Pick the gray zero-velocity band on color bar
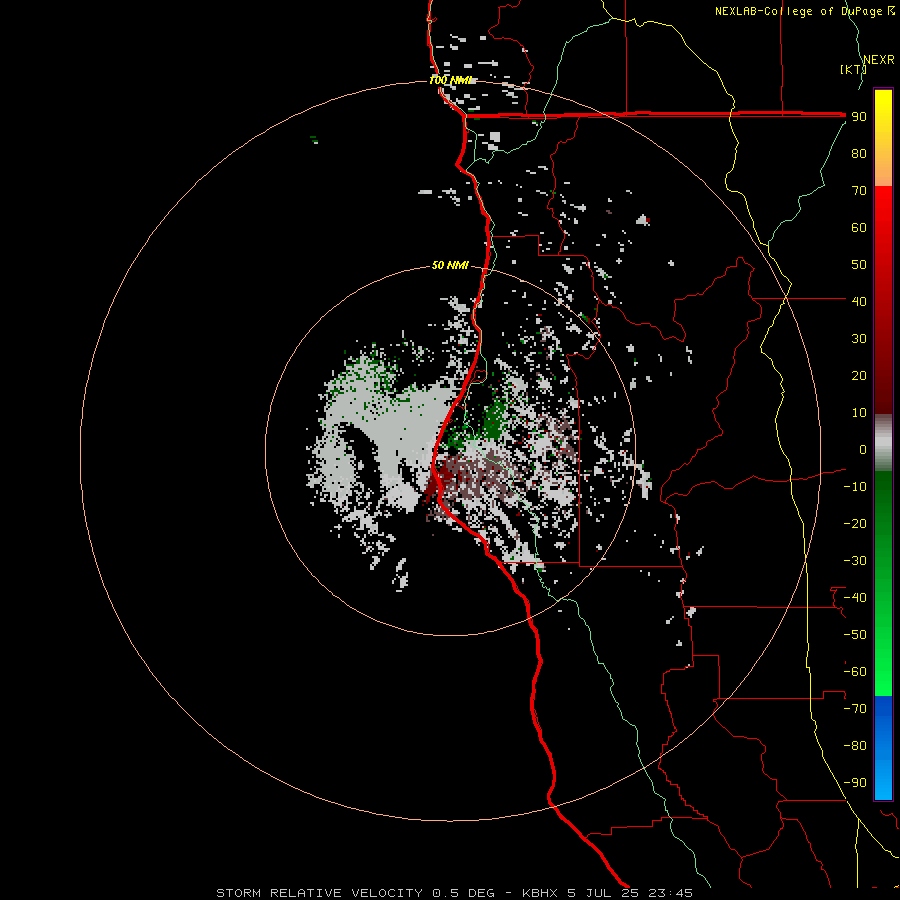 (x=883, y=443)
